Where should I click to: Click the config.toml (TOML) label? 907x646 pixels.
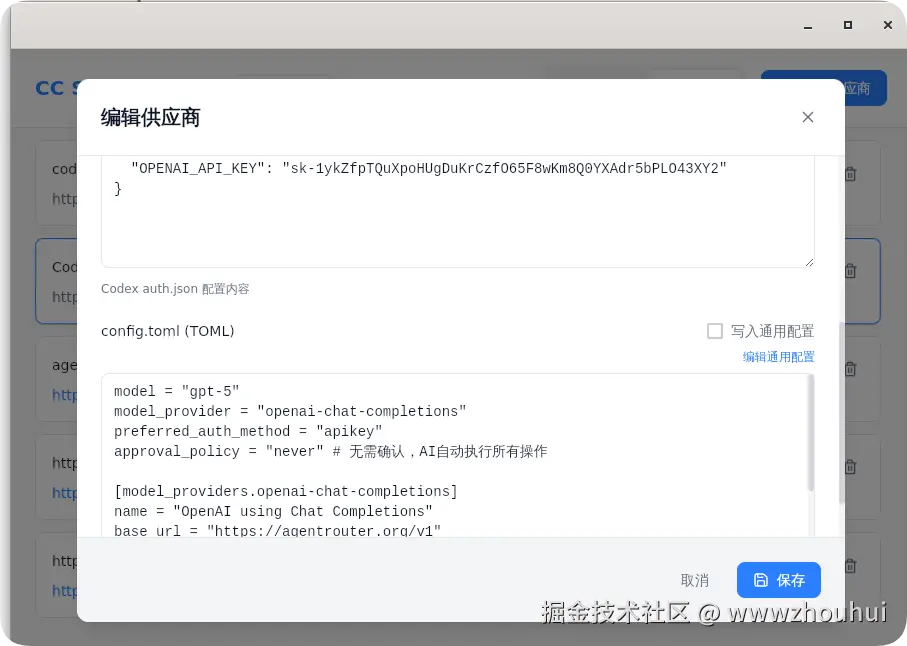tap(168, 331)
